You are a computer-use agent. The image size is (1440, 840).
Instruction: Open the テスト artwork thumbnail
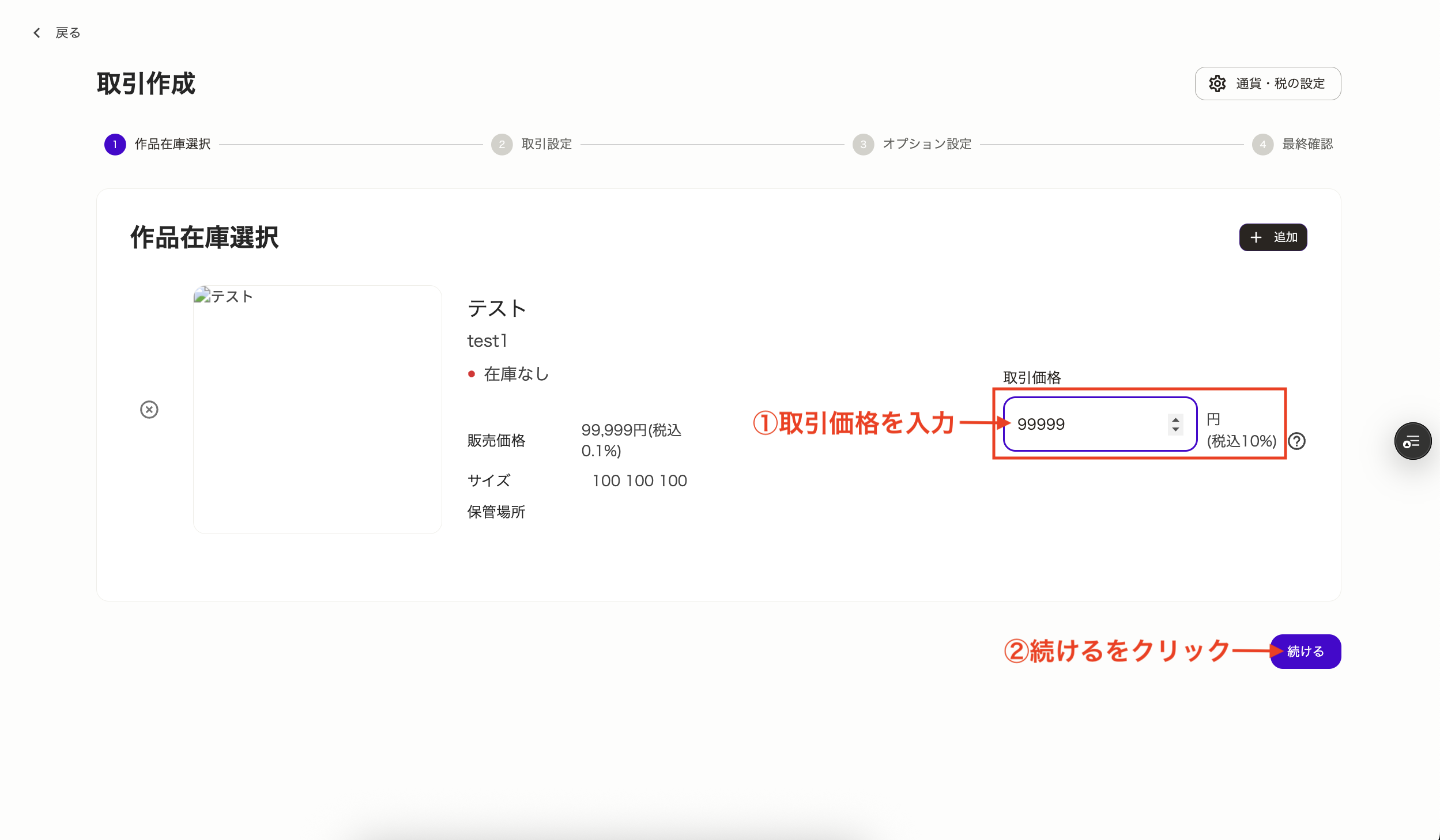(318, 410)
